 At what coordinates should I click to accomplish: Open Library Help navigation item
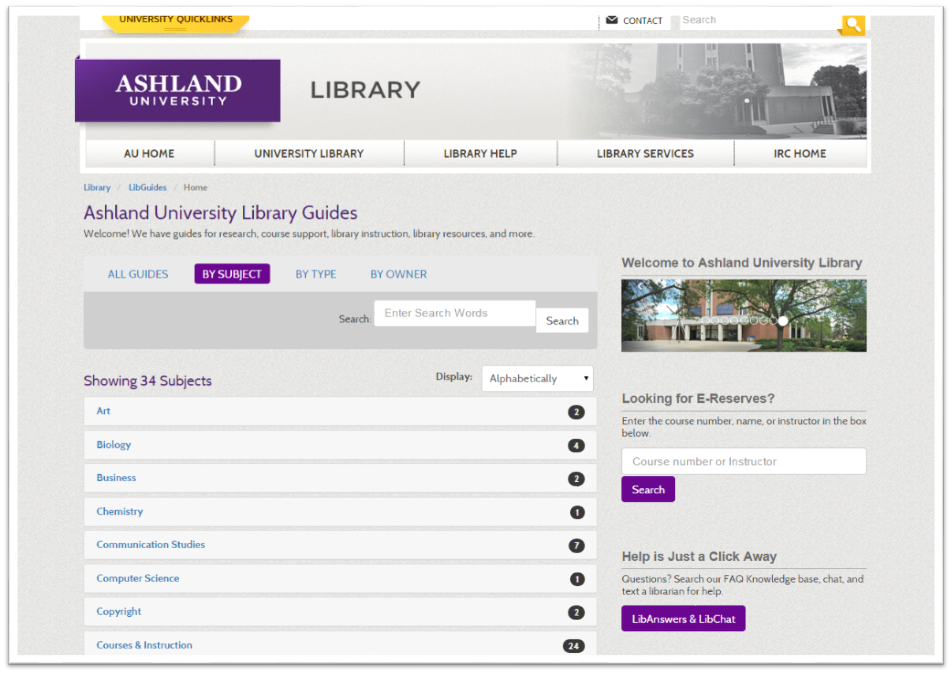click(x=480, y=154)
